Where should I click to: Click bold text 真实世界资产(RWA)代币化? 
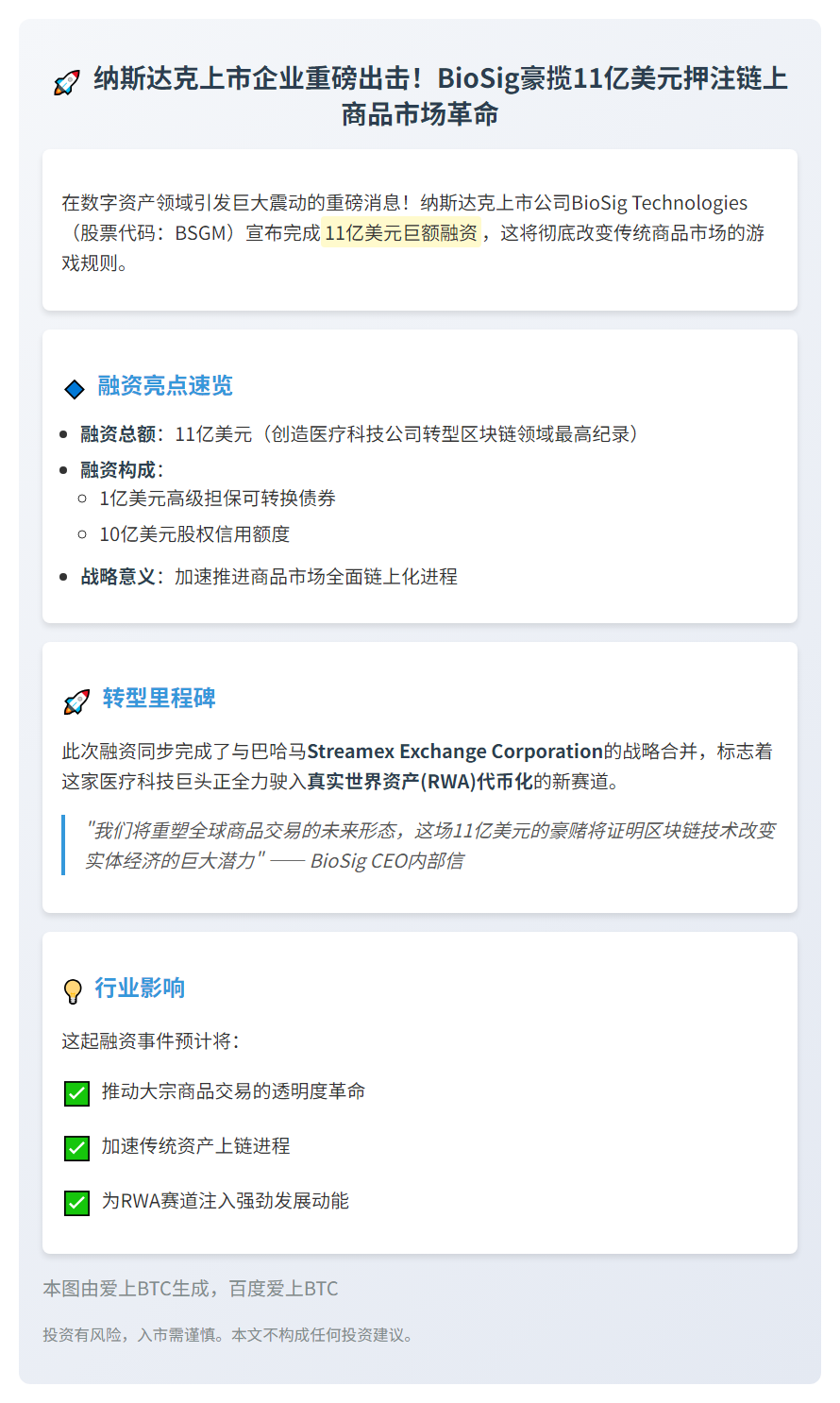[420, 782]
